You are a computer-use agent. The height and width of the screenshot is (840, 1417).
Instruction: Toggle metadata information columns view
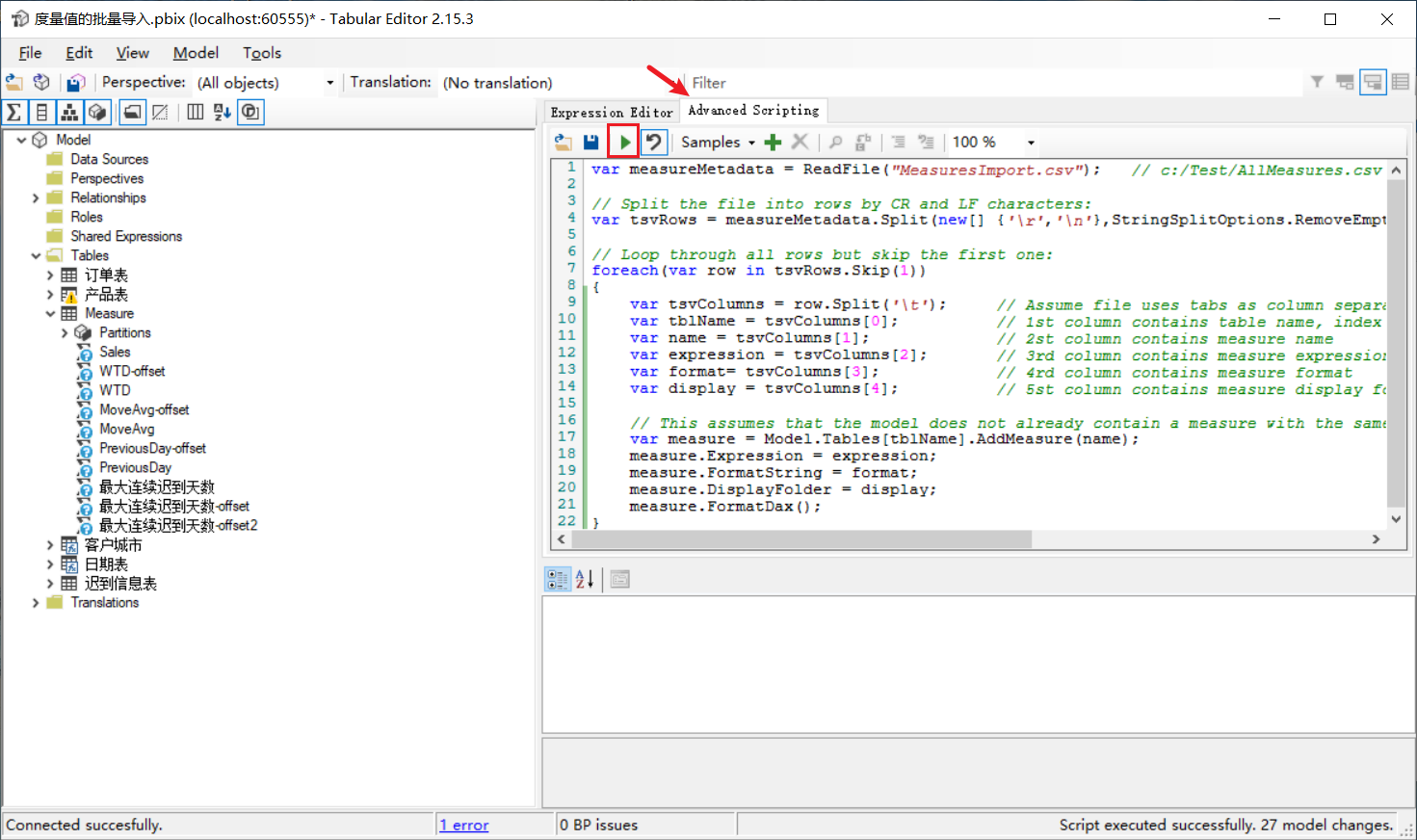pos(196,113)
